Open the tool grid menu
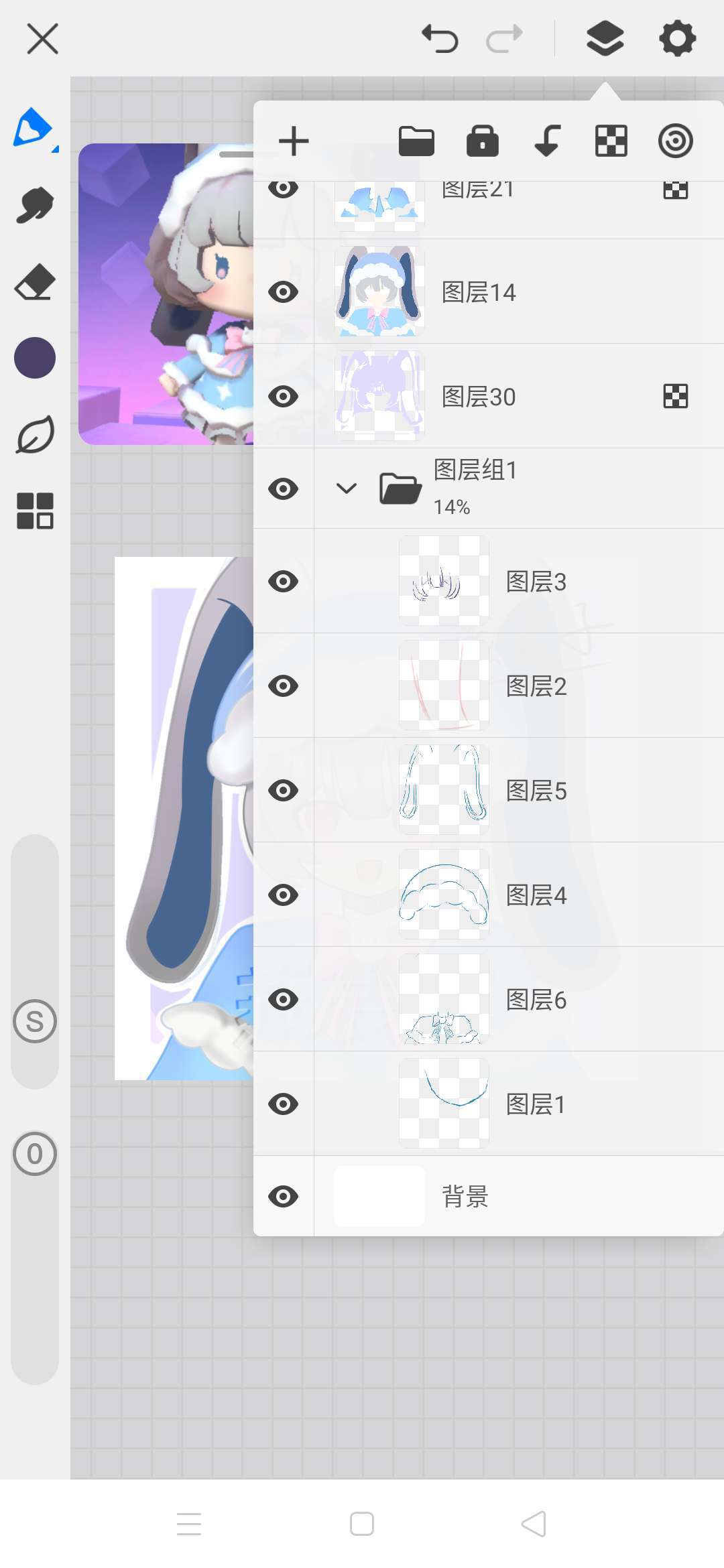Screen dimensions: 724x1568 point(35,511)
